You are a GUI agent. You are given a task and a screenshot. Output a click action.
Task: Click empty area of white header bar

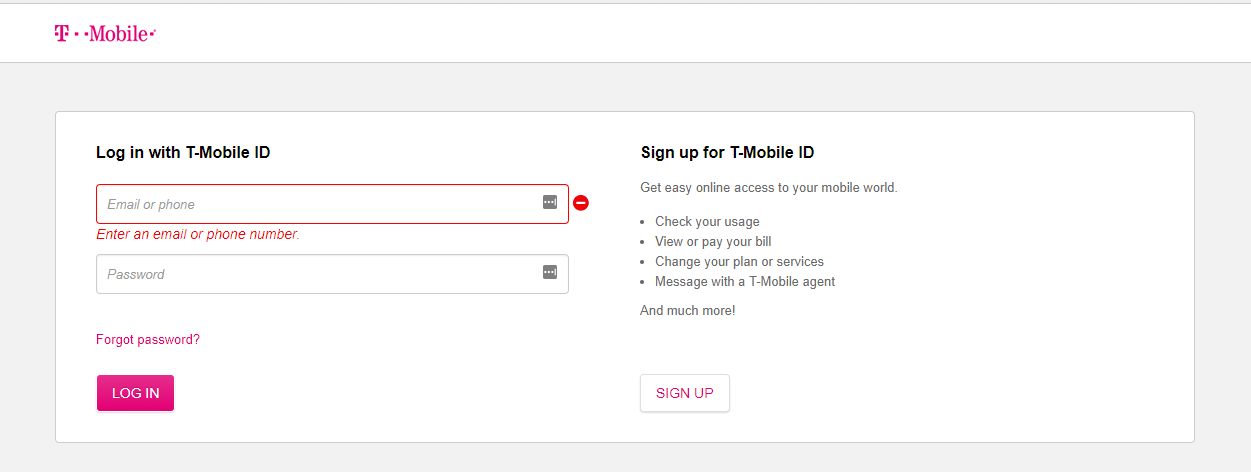(x=700, y=33)
